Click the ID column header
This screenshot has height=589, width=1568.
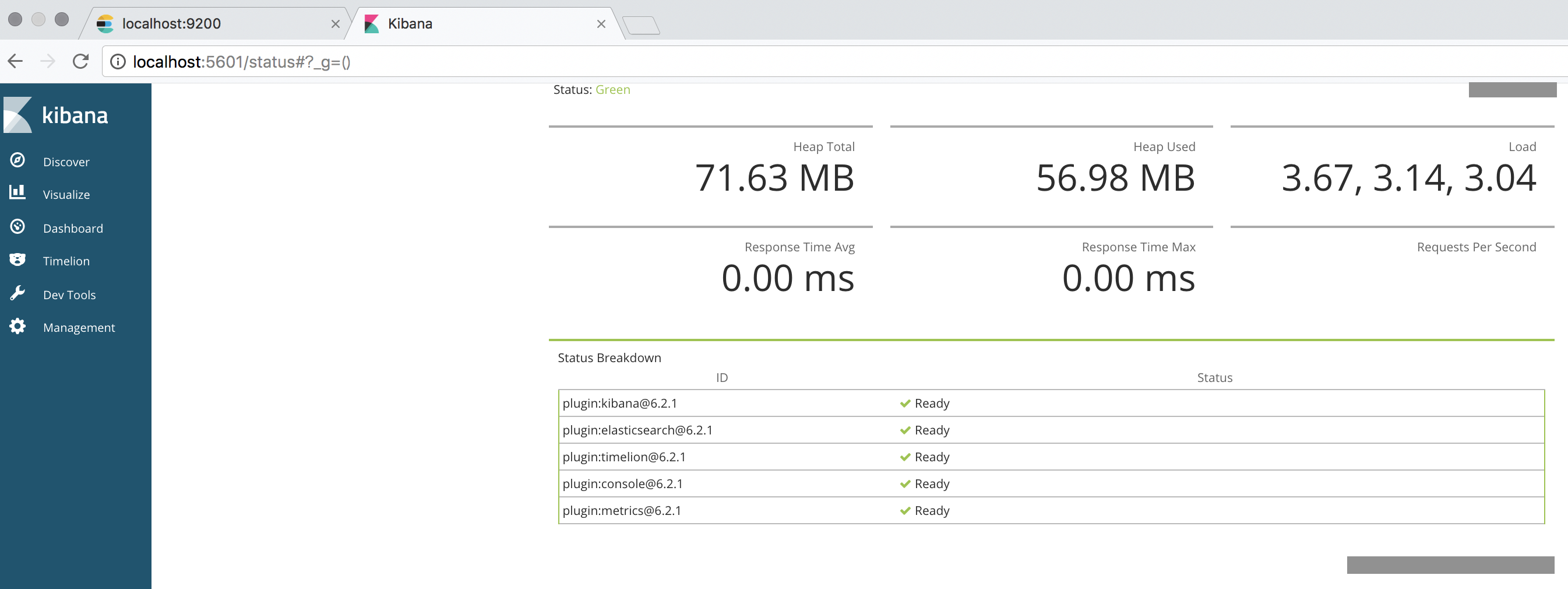click(722, 378)
